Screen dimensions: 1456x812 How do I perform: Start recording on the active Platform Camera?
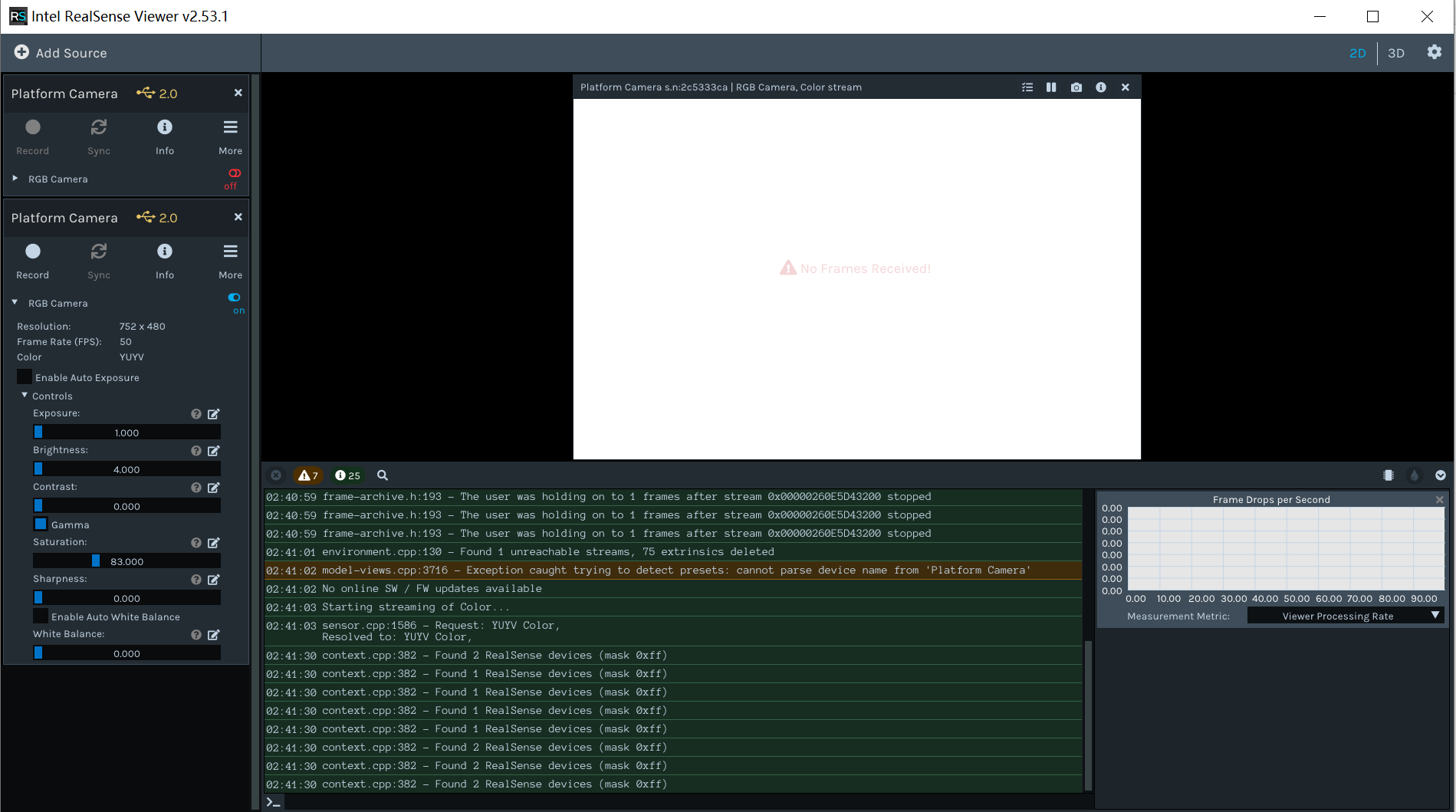point(32,251)
